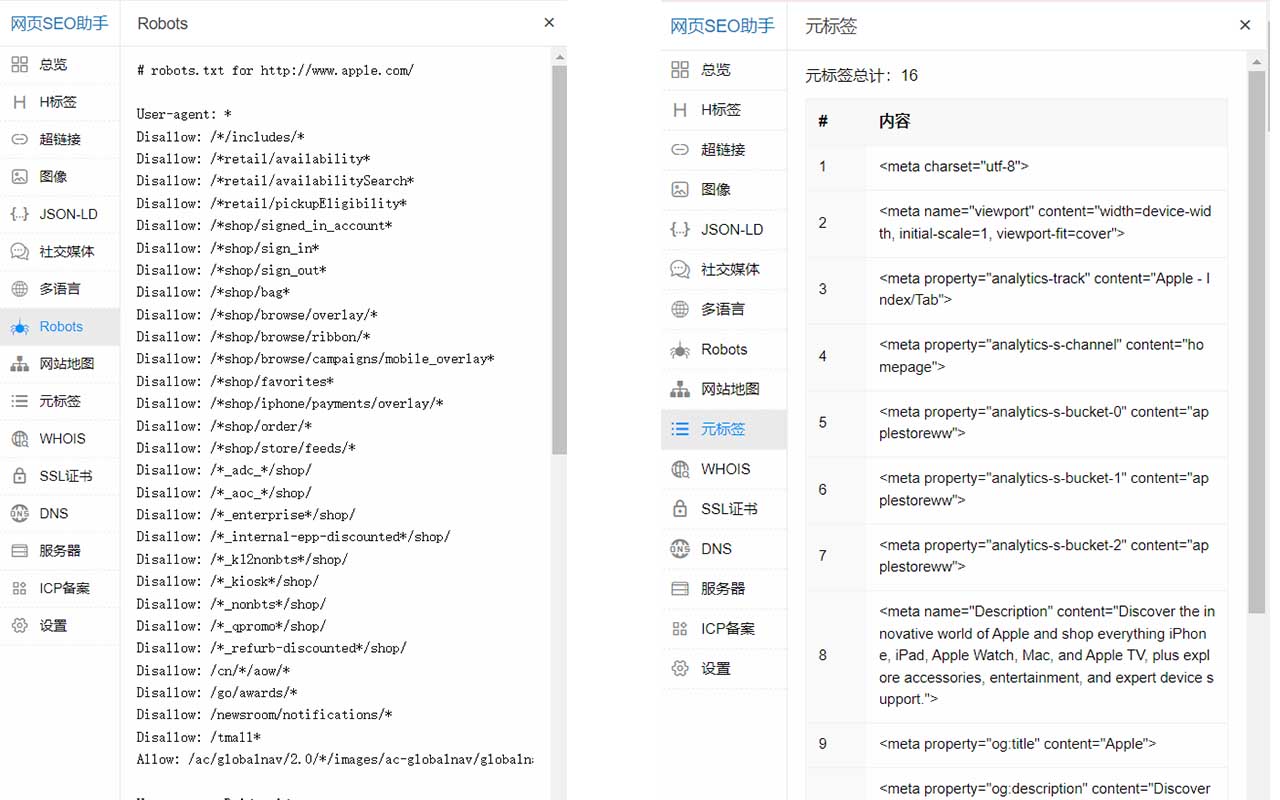
Task: Select the 多语言 sidebar icon
Action: point(60,289)
